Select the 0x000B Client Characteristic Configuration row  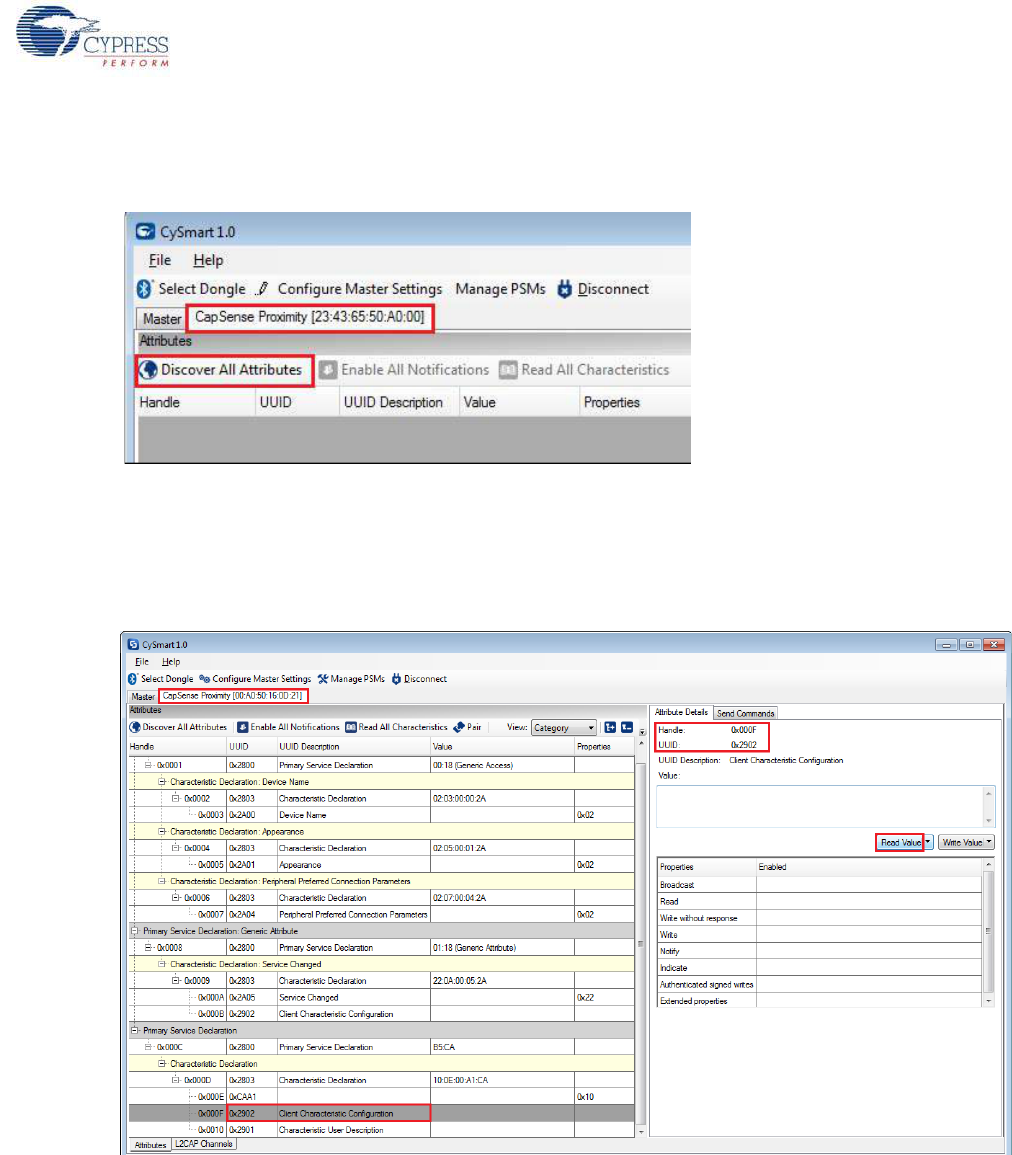click(x=382, y=1014)
